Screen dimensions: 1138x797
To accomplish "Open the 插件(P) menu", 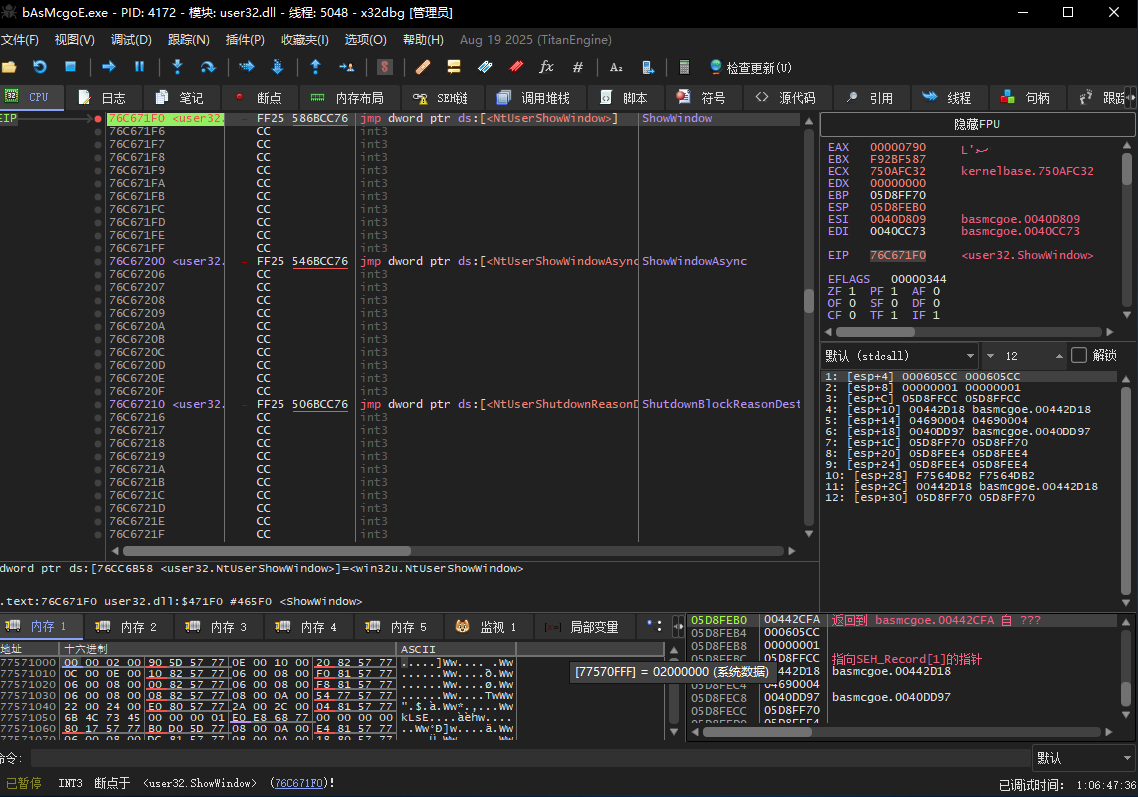I will [x=245, y=40].
